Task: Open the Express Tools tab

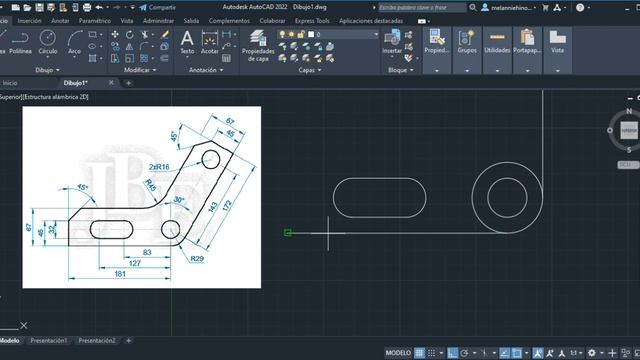Action: pos(312,20)
